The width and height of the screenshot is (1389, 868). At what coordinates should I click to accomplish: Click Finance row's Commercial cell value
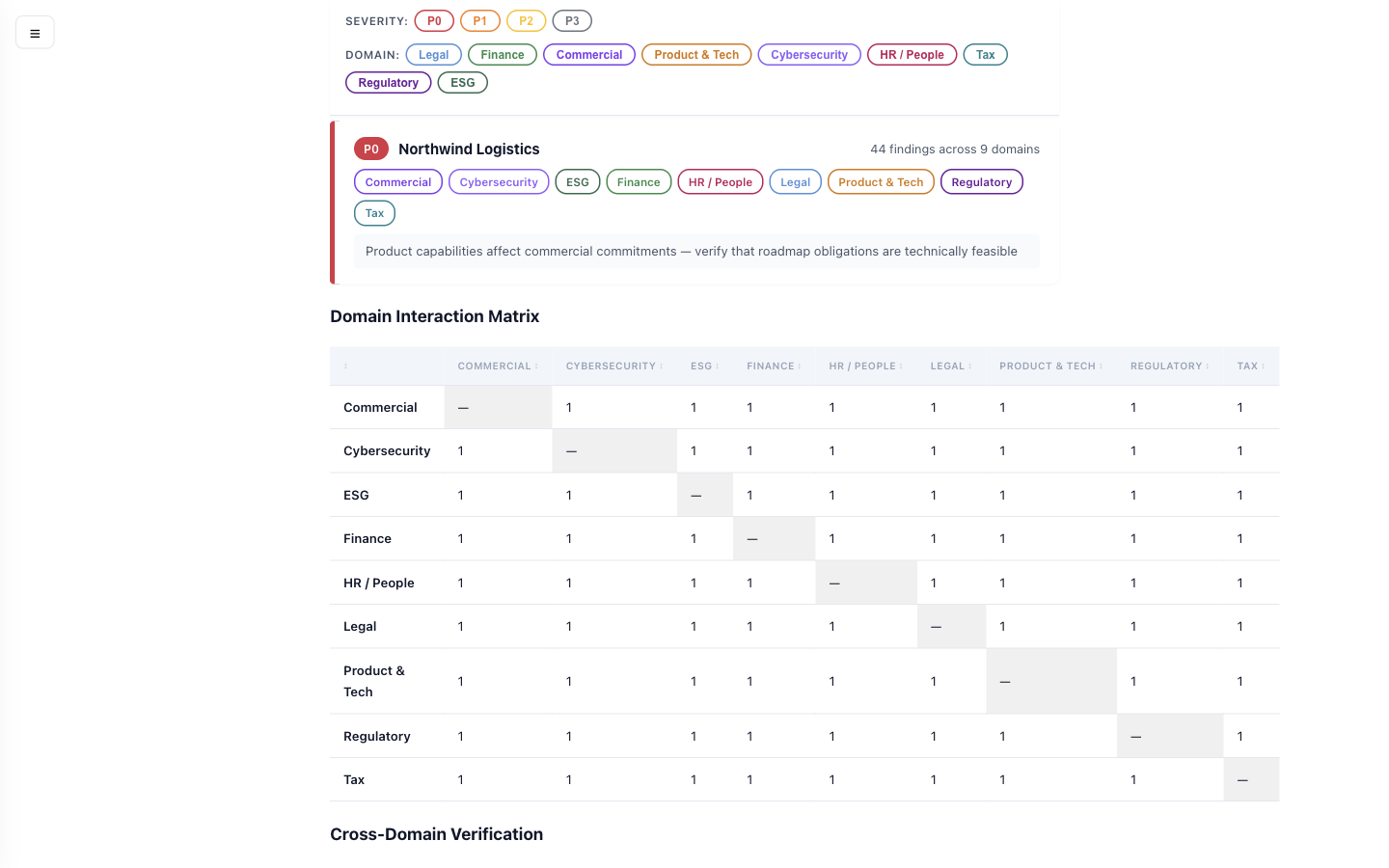click(x=461, y=539)
